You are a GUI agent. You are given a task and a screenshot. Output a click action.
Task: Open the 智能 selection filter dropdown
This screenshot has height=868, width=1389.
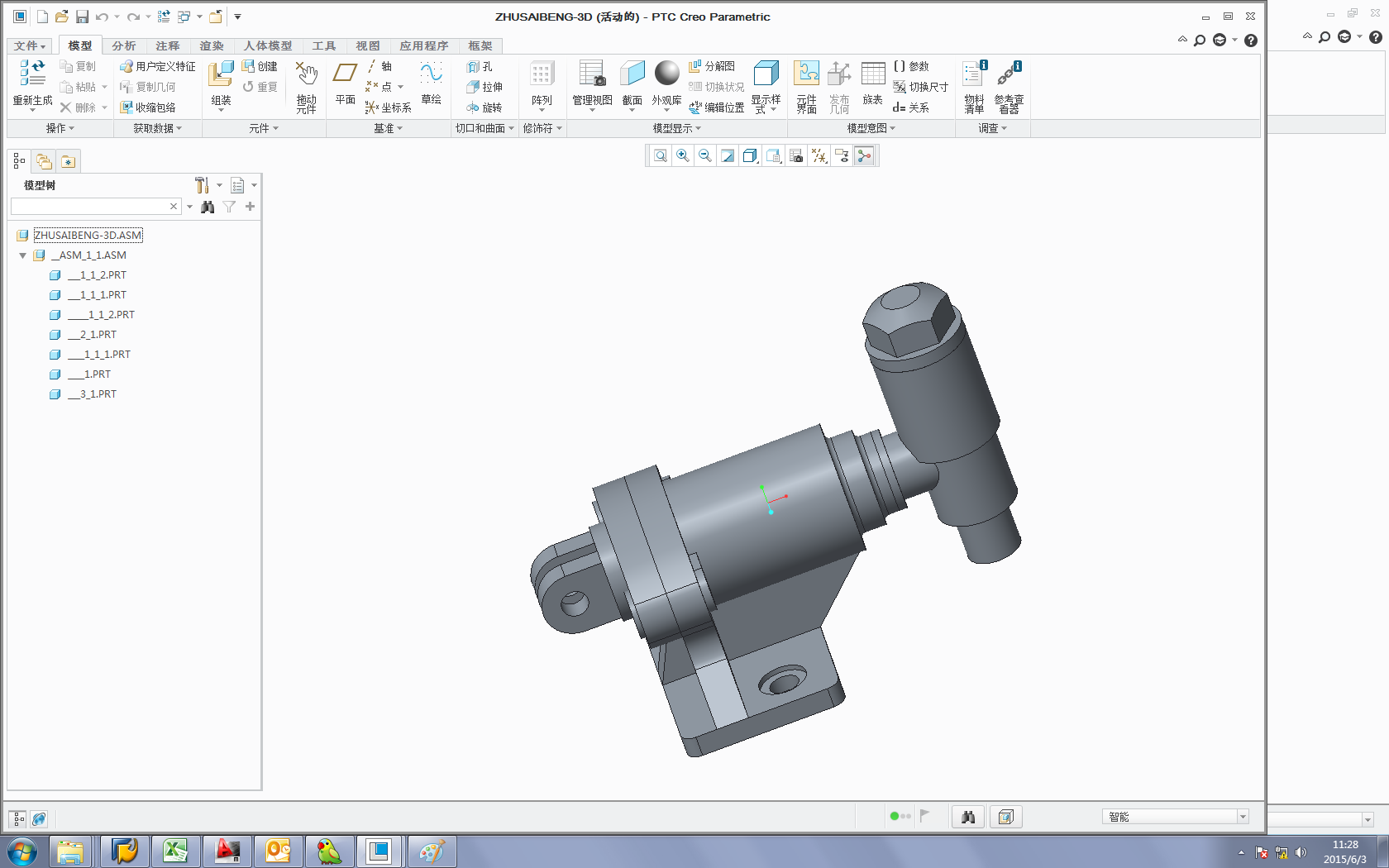point(1242,817)
